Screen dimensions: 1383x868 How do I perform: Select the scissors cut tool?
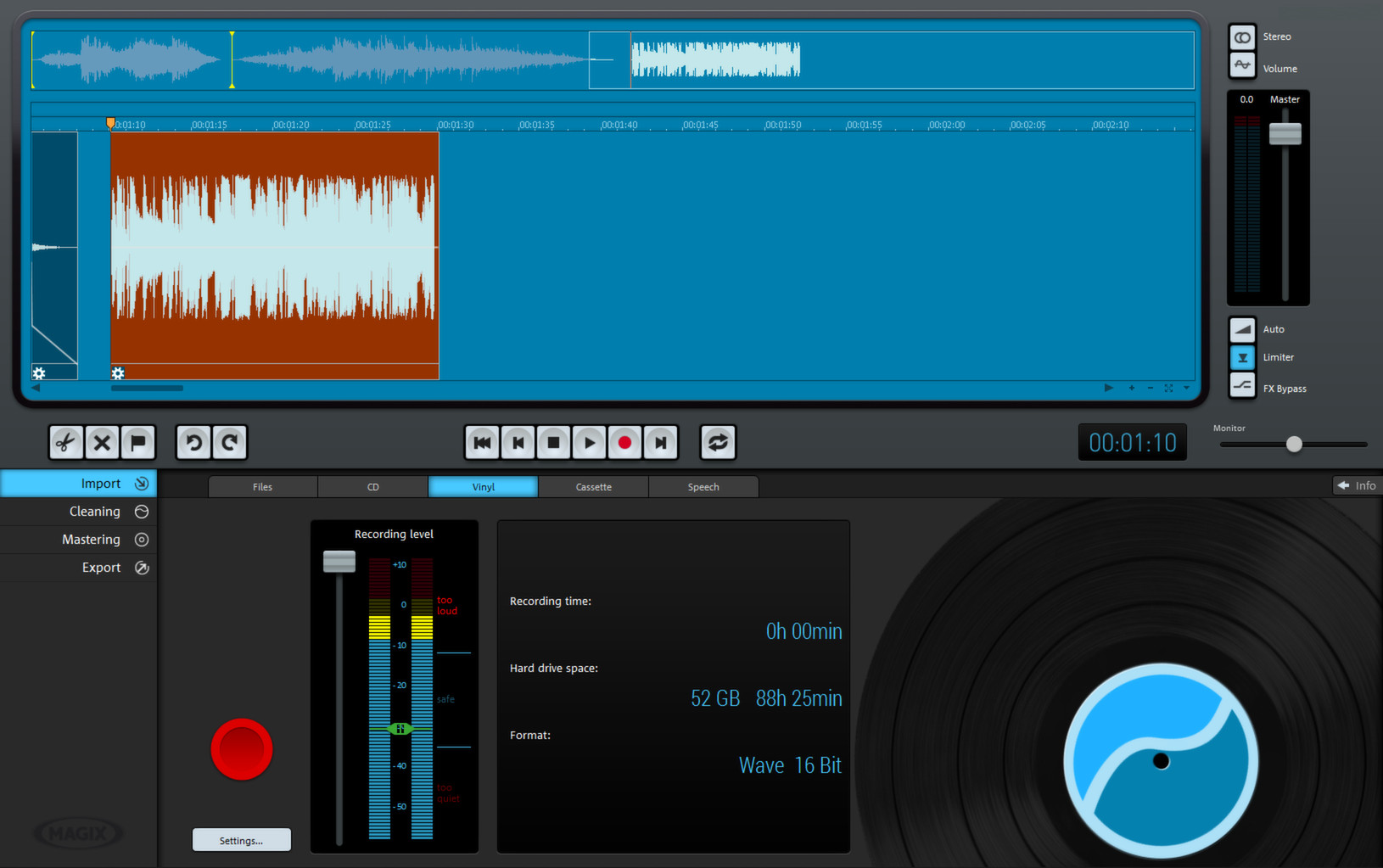click(x=65, y=442)
